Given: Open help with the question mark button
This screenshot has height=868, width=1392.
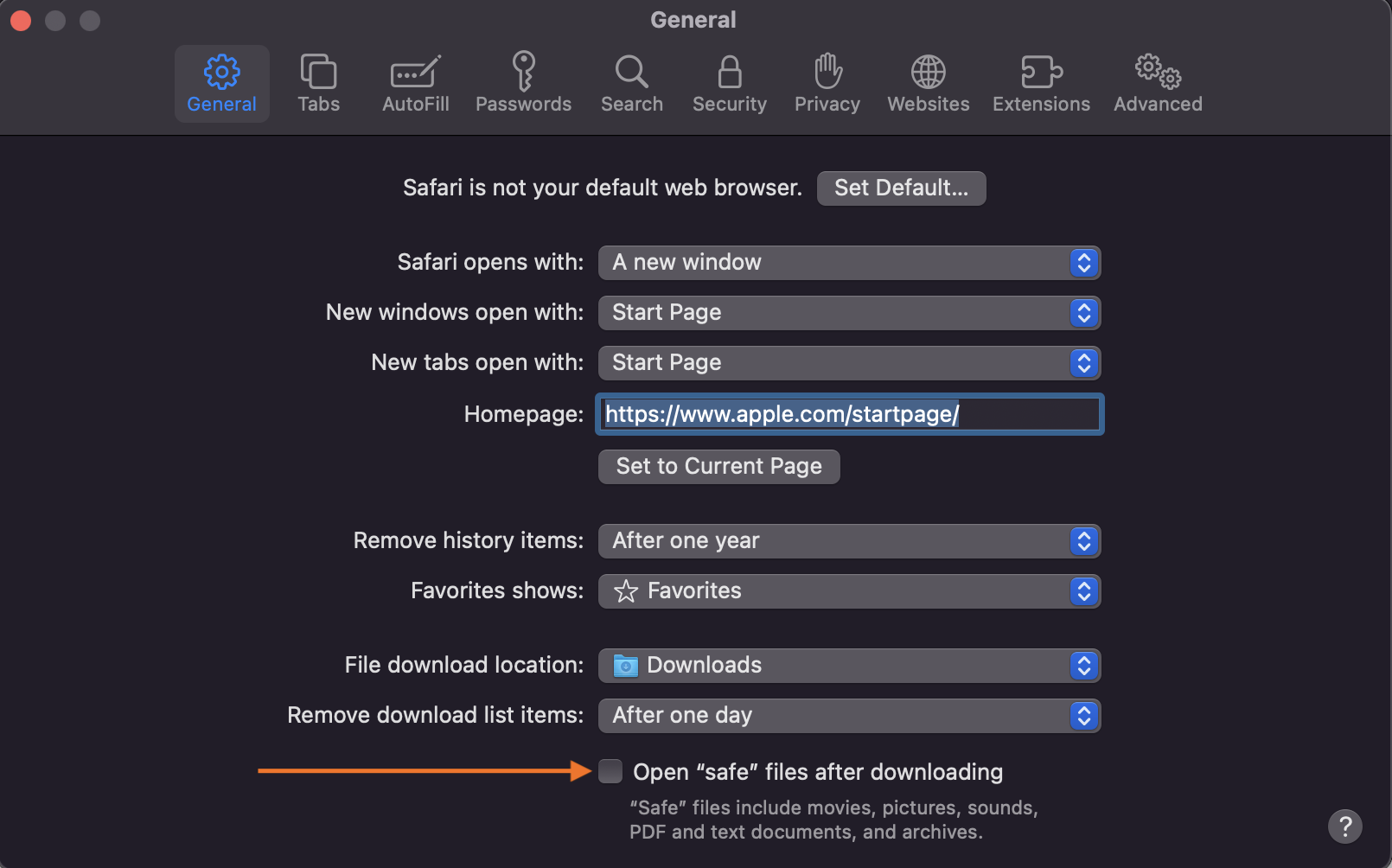Looking at the screenshot, I should pyautogui.click(x=1344, y=827).
